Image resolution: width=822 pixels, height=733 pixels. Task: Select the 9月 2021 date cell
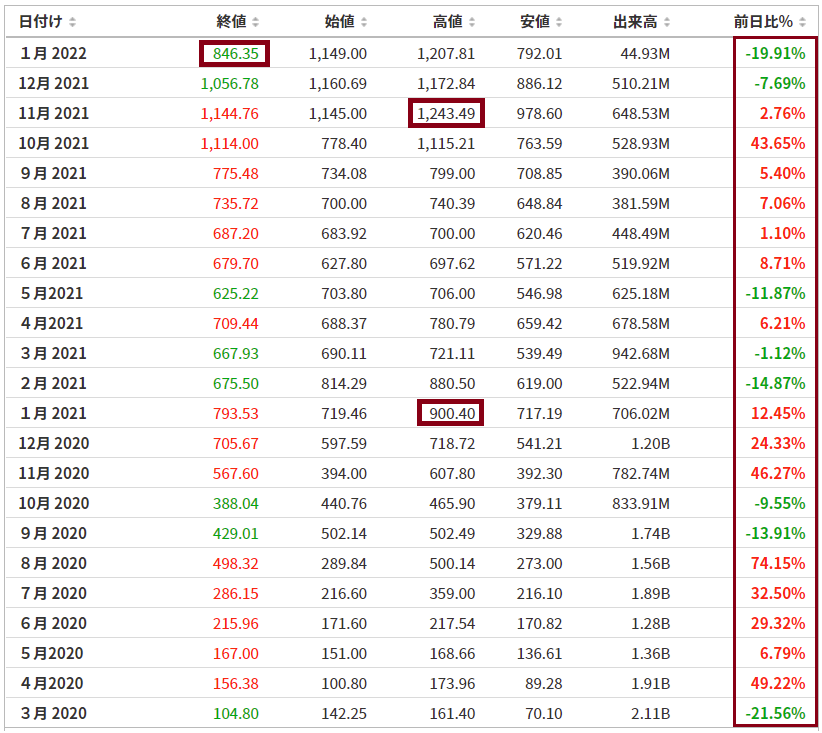coord(53,174)
